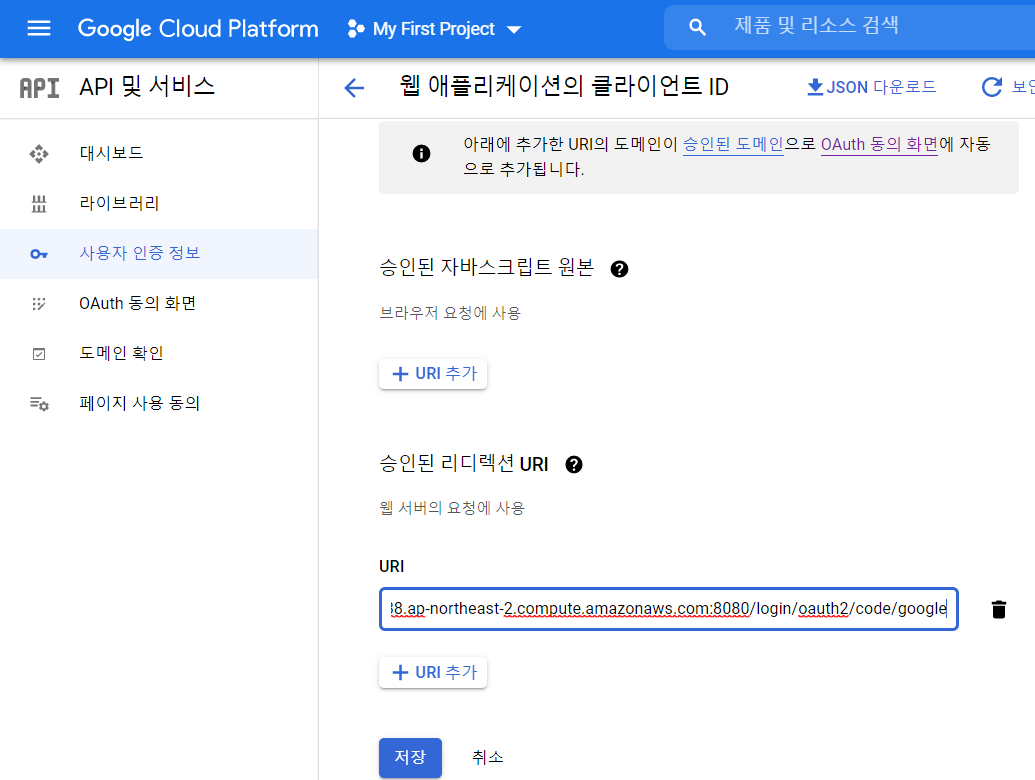Open the My First Project selector dropdown
Image resolution: width=1035 pixels, height=780 pixels.
[434, 29]
